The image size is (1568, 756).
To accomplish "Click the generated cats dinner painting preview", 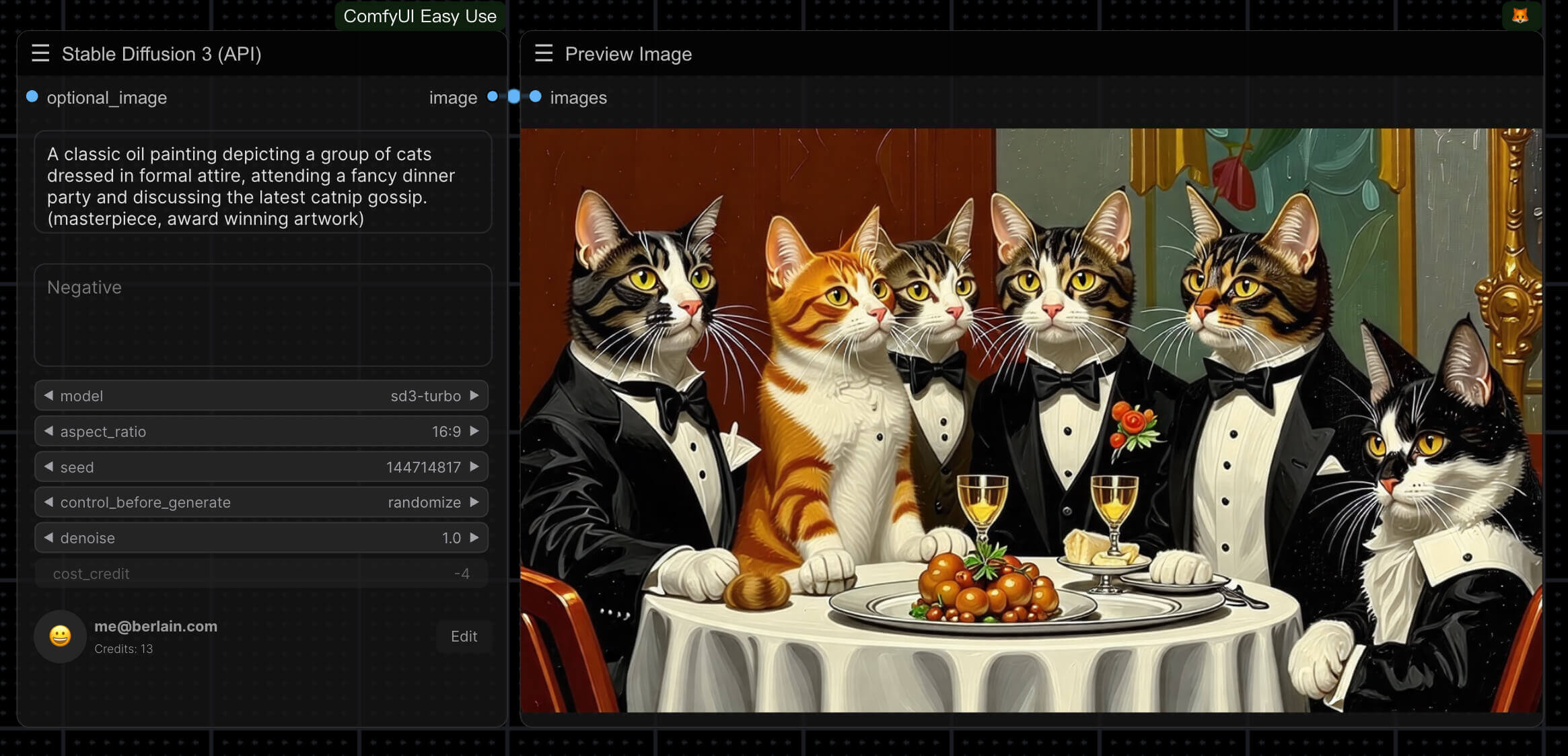I will click(1031, 420).
